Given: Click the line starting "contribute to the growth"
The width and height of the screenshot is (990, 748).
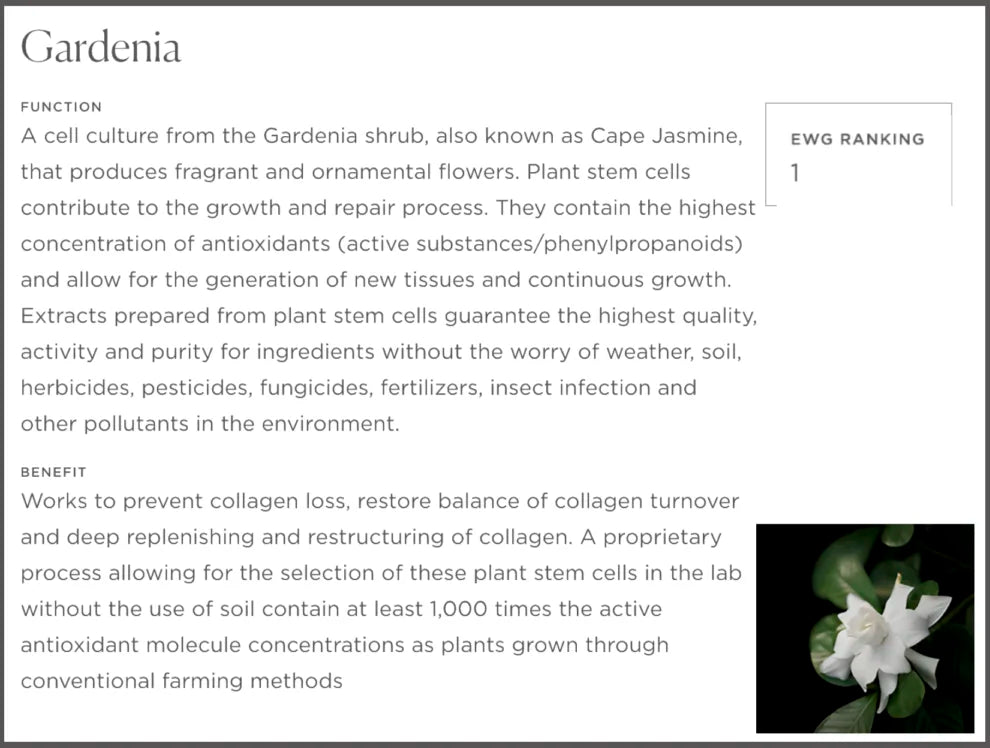Looking at the screenshot, I should click(388, 208).
